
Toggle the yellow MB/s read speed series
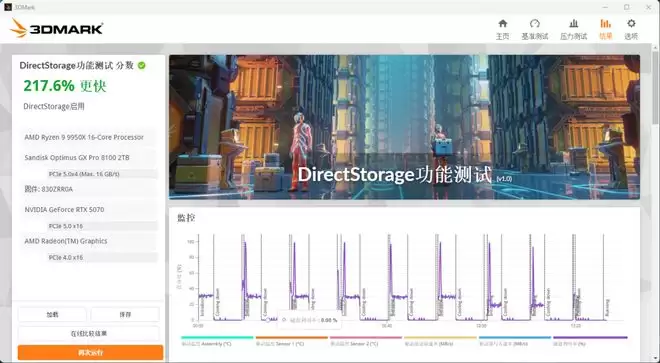440,341
